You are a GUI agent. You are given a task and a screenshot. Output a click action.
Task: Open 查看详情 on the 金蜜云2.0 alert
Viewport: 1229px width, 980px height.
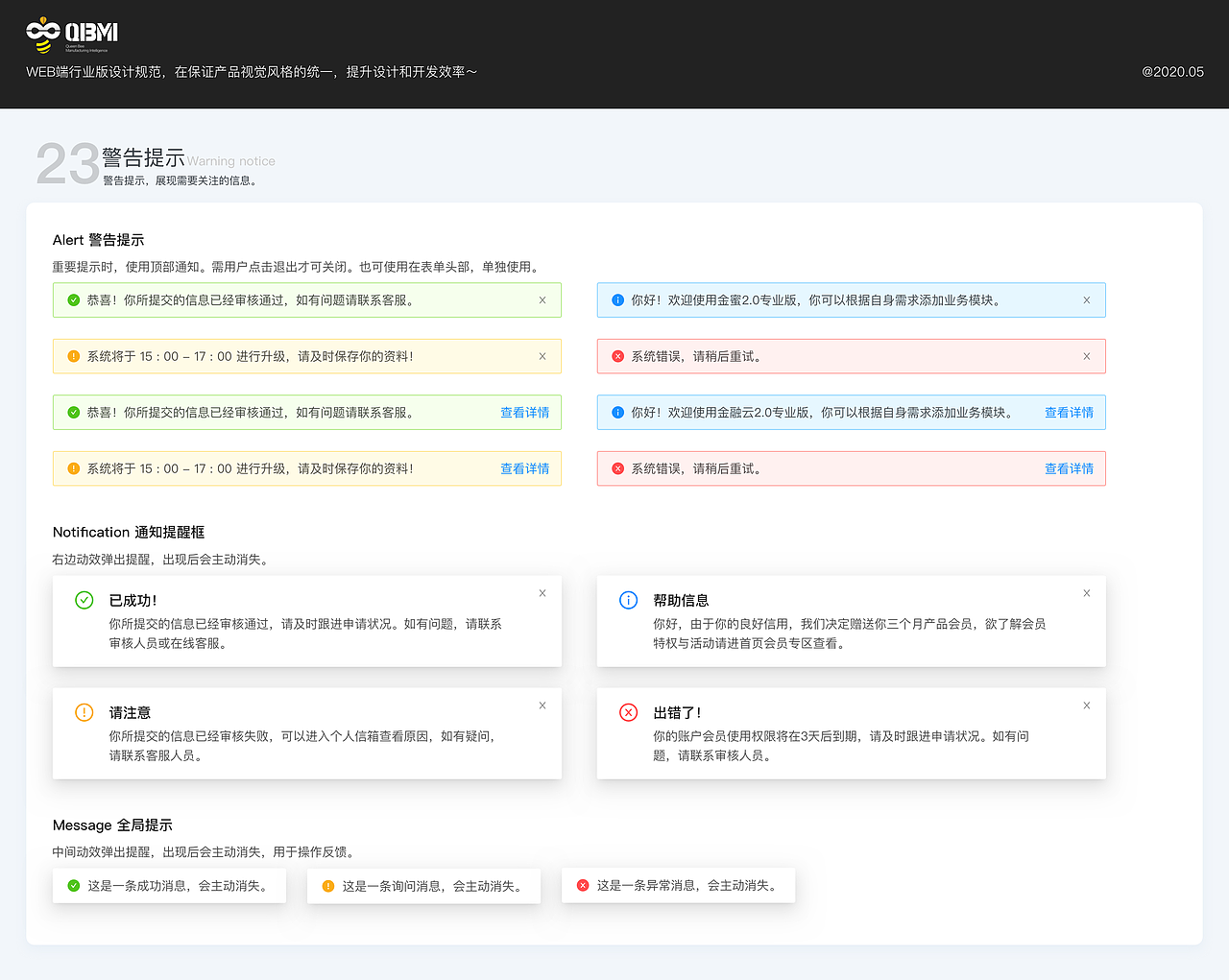[1069, 412]
